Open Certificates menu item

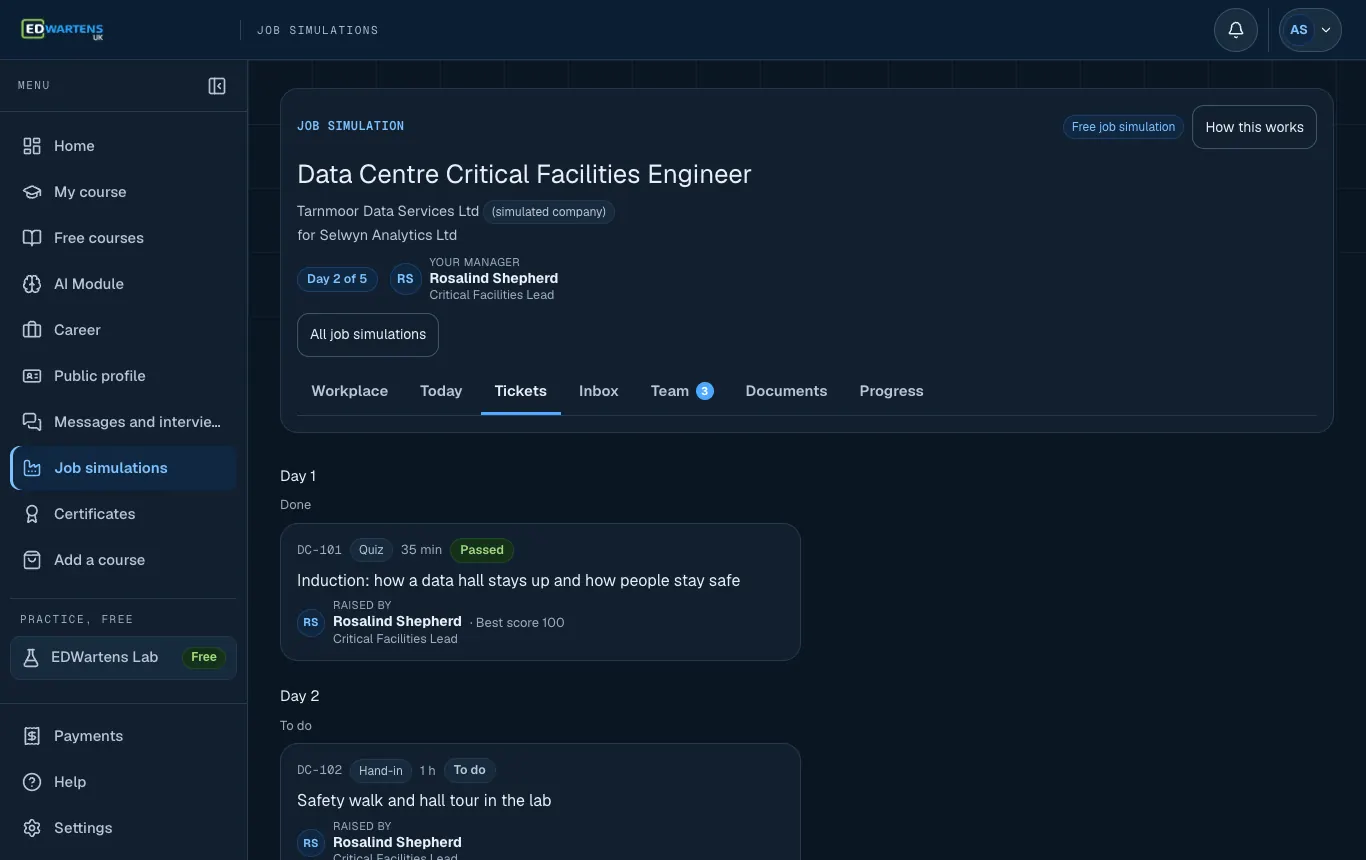point(123,514)
